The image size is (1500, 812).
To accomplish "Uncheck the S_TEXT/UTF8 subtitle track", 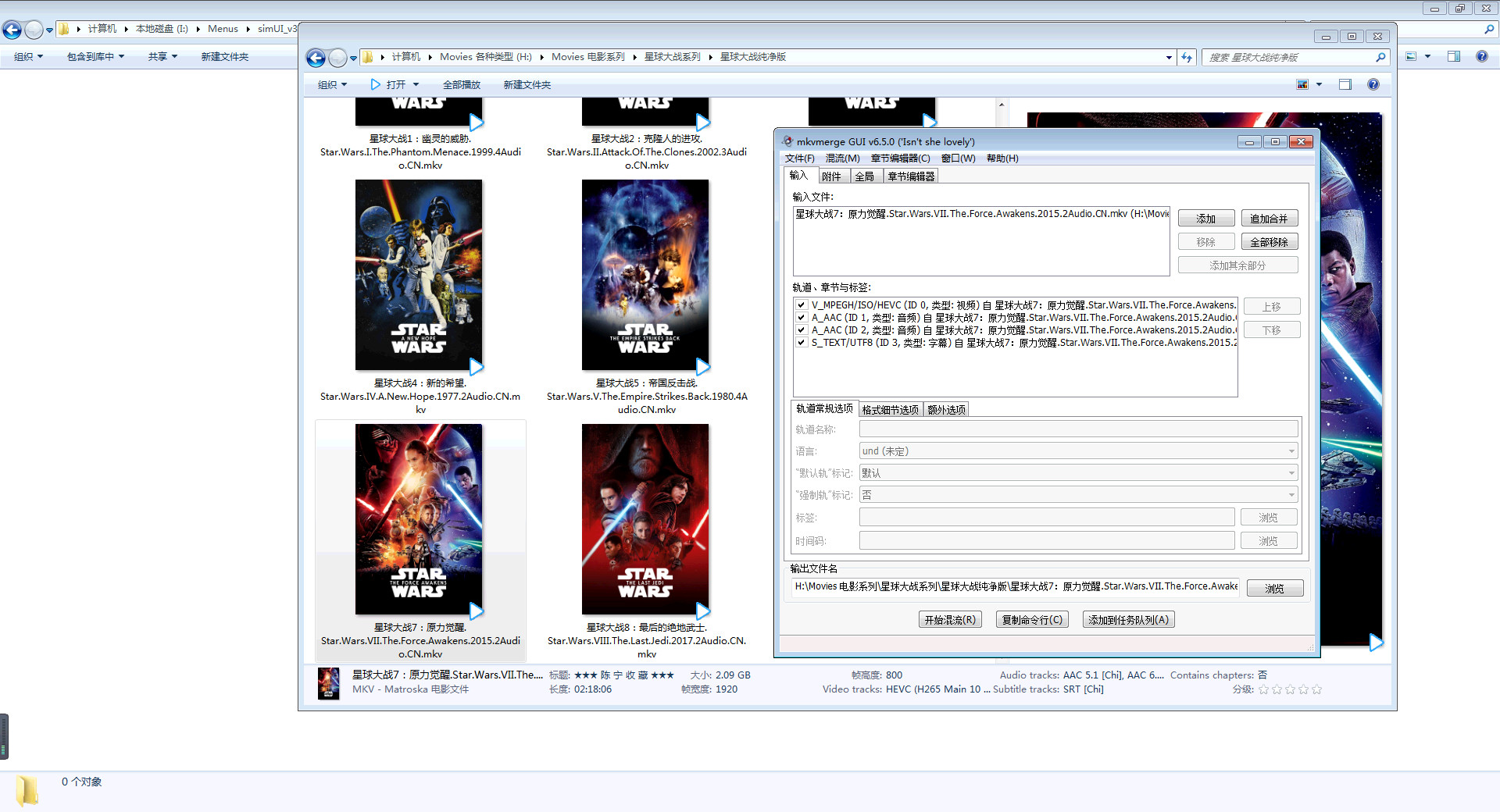I will pos(801,343).
